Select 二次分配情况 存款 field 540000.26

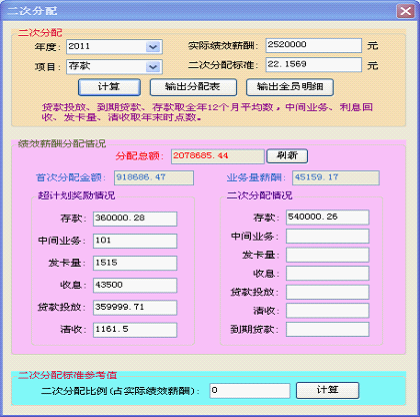[328, 217]
